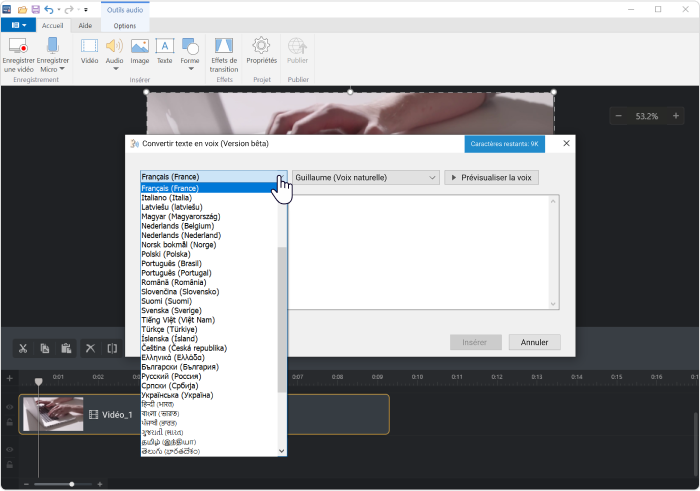The width and height of the screenshot is (700, 491).
Task: Toggle the lock on the Vidéo_1 track
Action: click(x=9, y=422)
